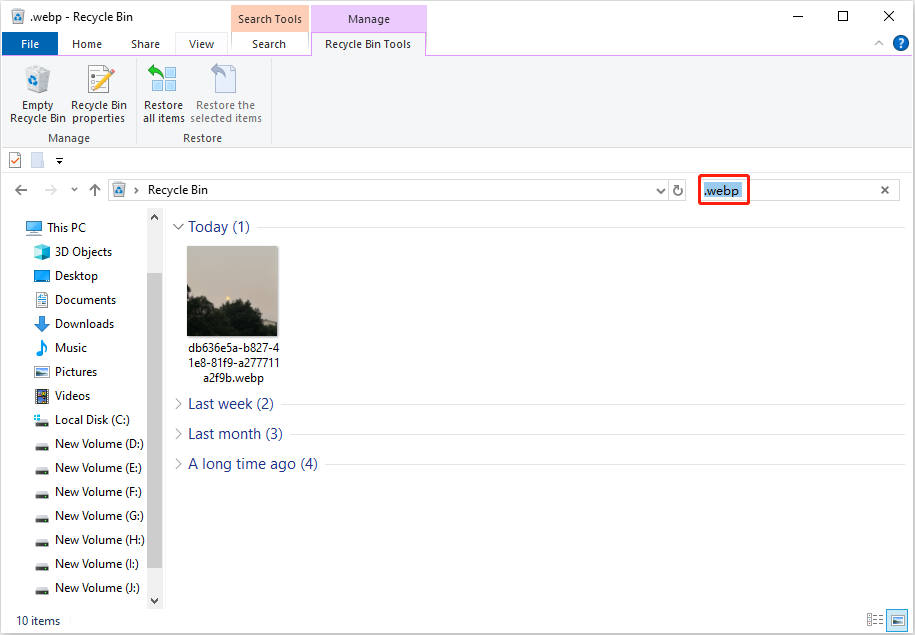
Task: Click the navigation pane scroll up arrow
Action: point(155,218)
